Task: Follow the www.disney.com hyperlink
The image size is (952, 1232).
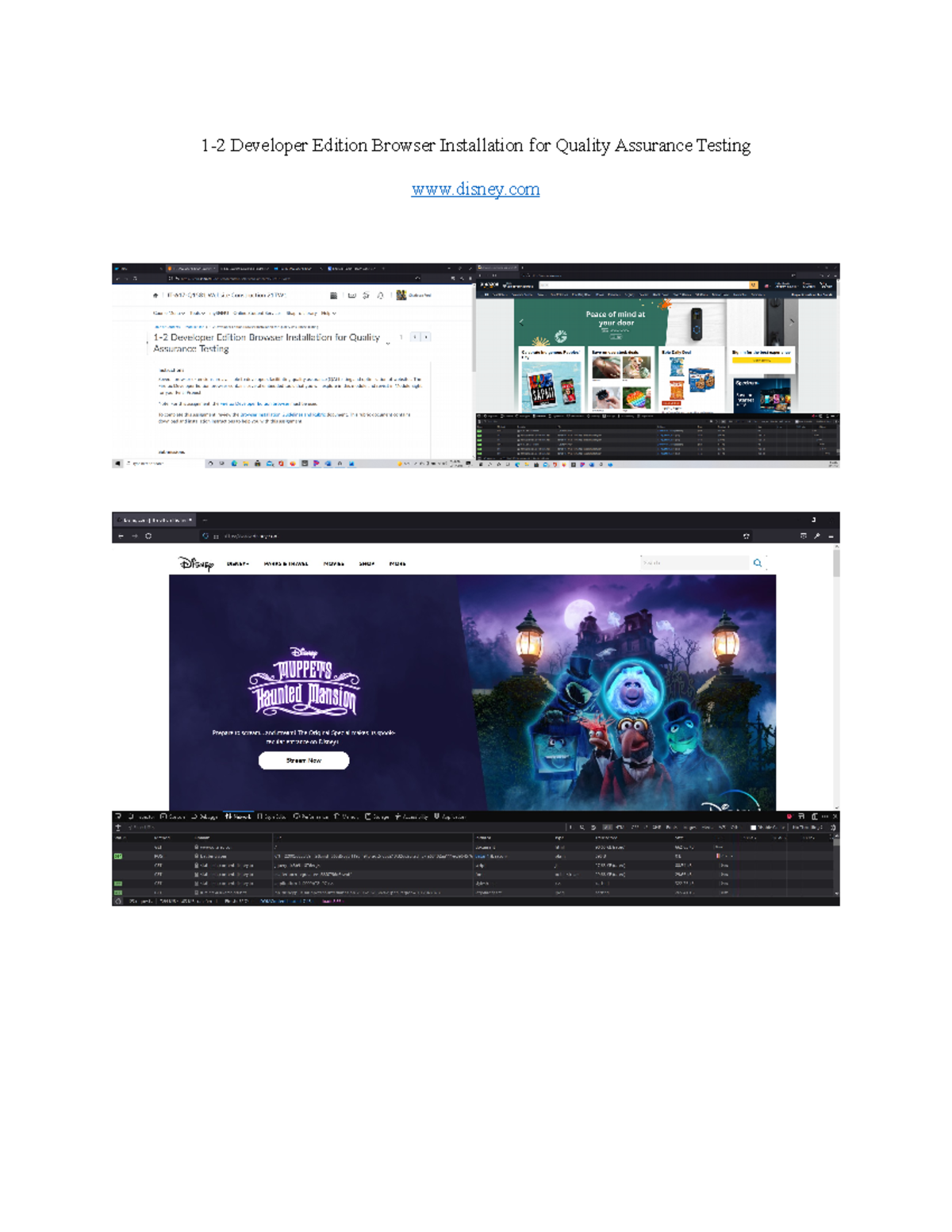Action: click(x=474, y=189)
